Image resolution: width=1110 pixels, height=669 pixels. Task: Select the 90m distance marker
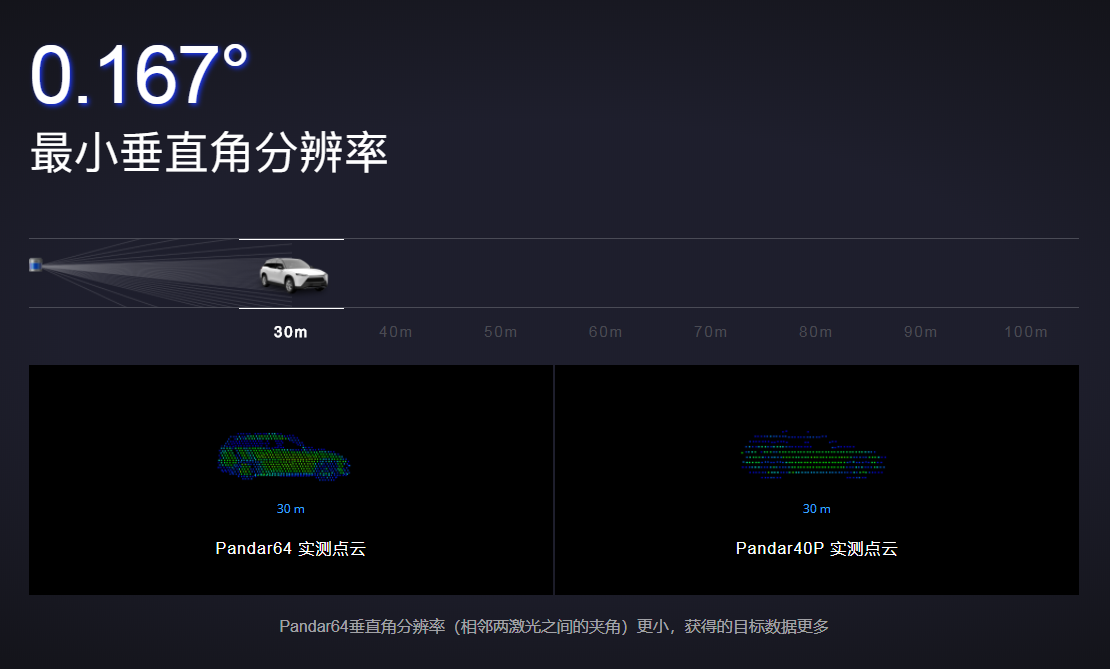pos(920,332)
